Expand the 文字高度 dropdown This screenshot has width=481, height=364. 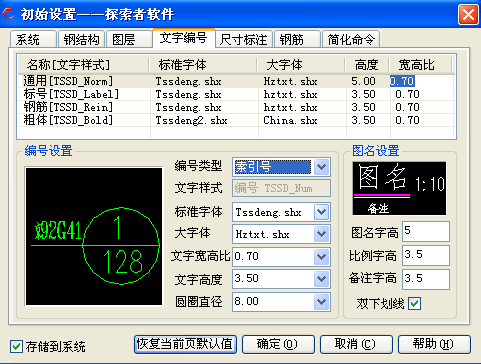321,279
